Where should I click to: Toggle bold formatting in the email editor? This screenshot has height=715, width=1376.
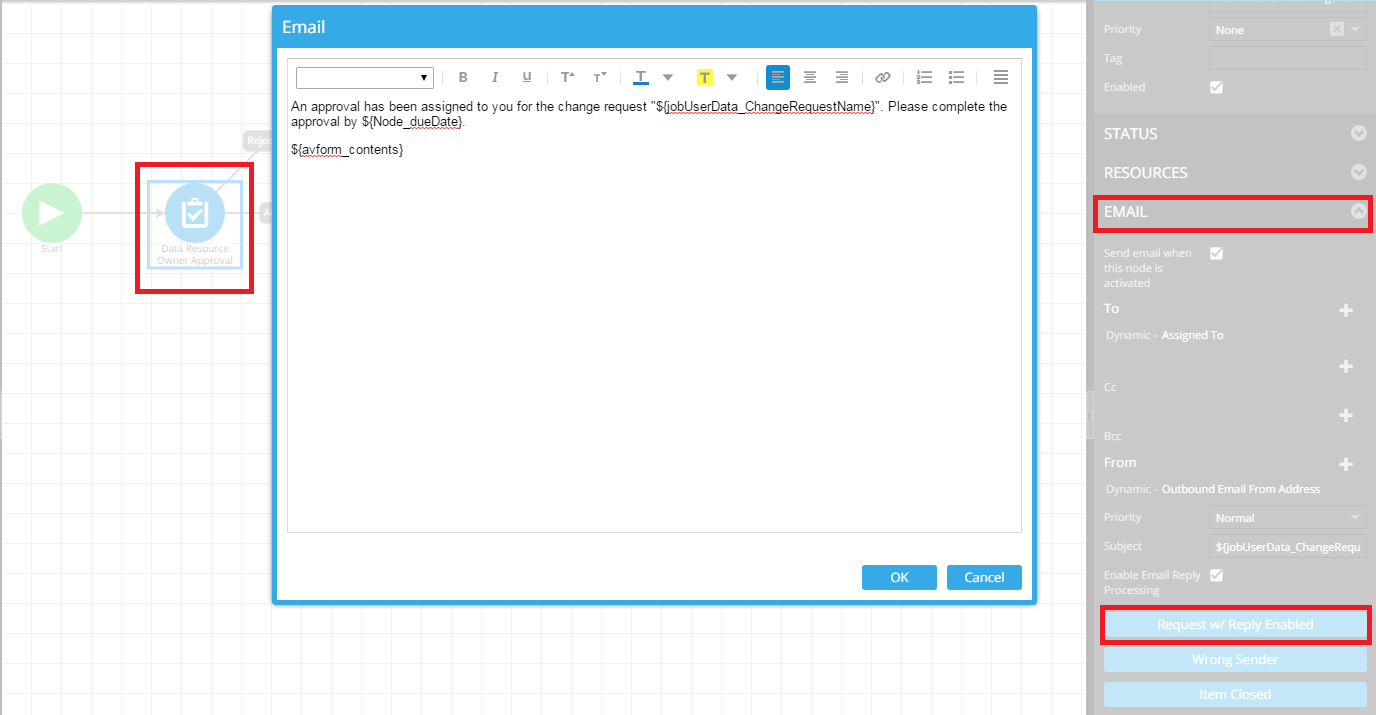click(462, 77)
